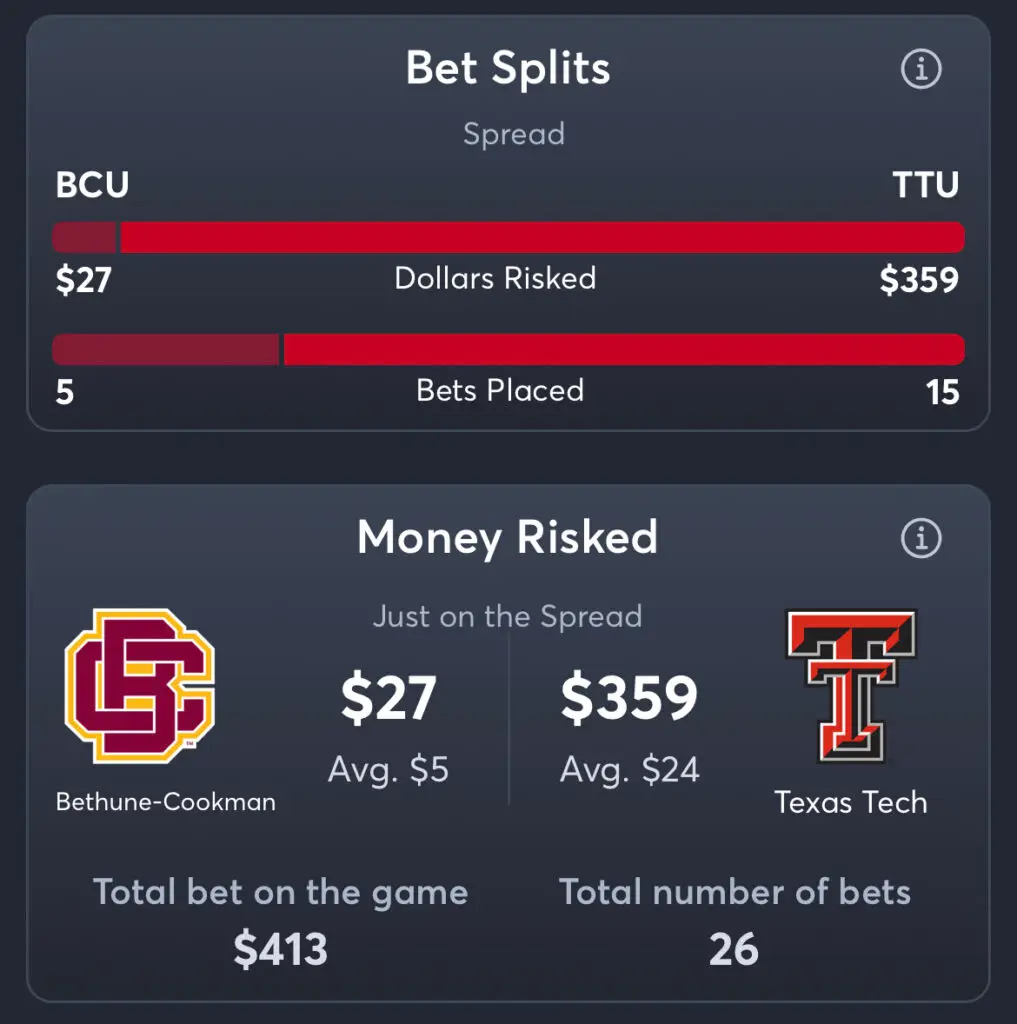Image resolution: width=1017 pixels, height=1024 pixels.
Task: Tap the Bethune-Cookman team logo
Action: pos(140,686)
